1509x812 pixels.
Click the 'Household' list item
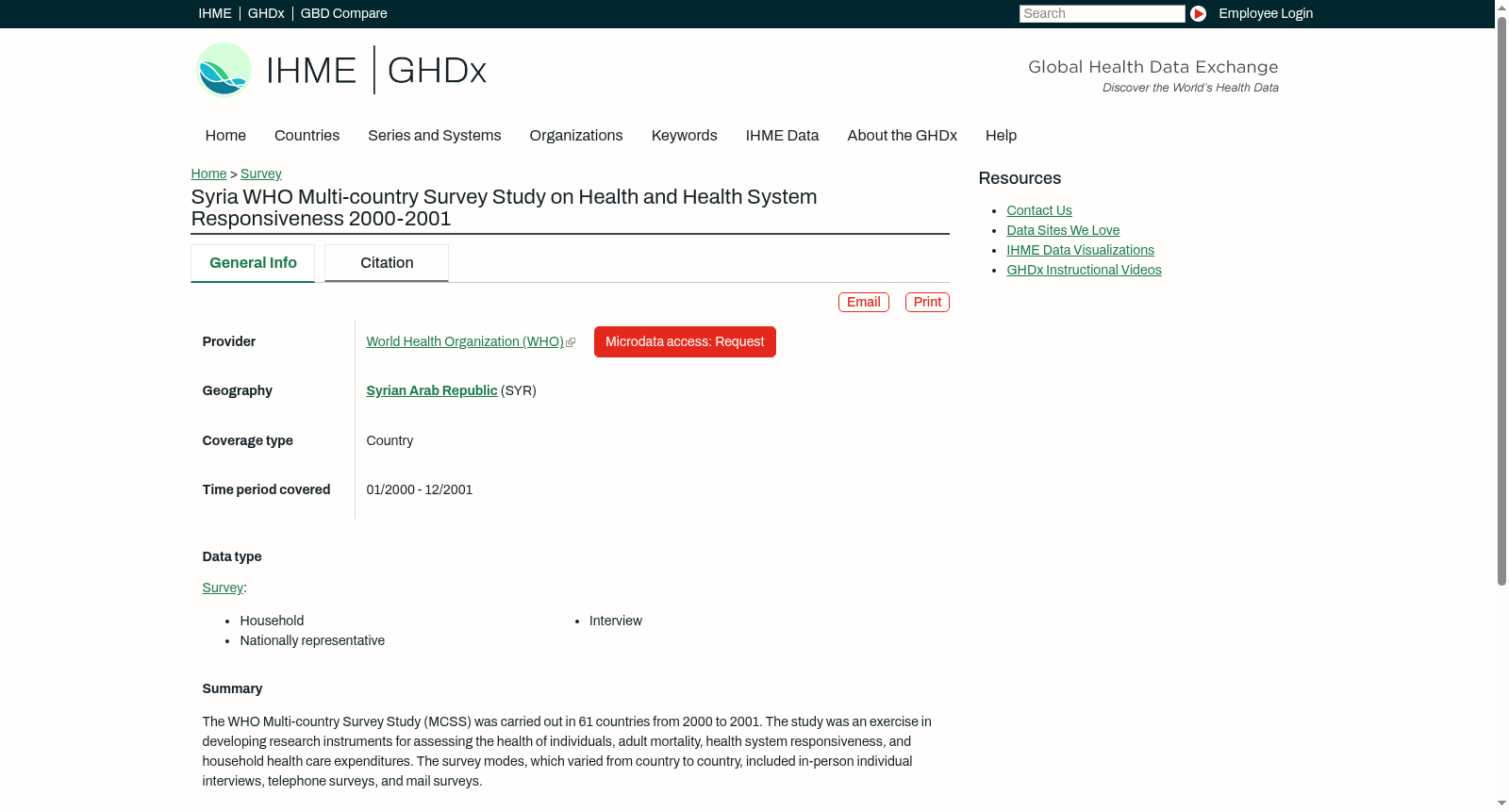pyautogui.click(x=272, y=621)
